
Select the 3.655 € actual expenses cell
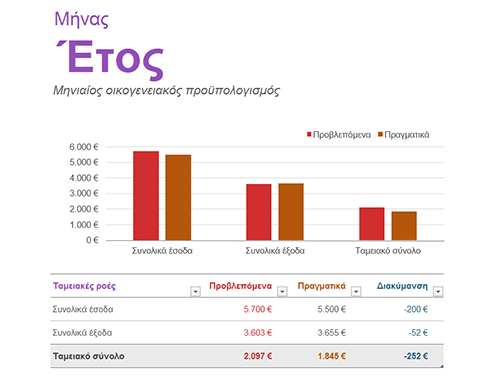(332, 333)
